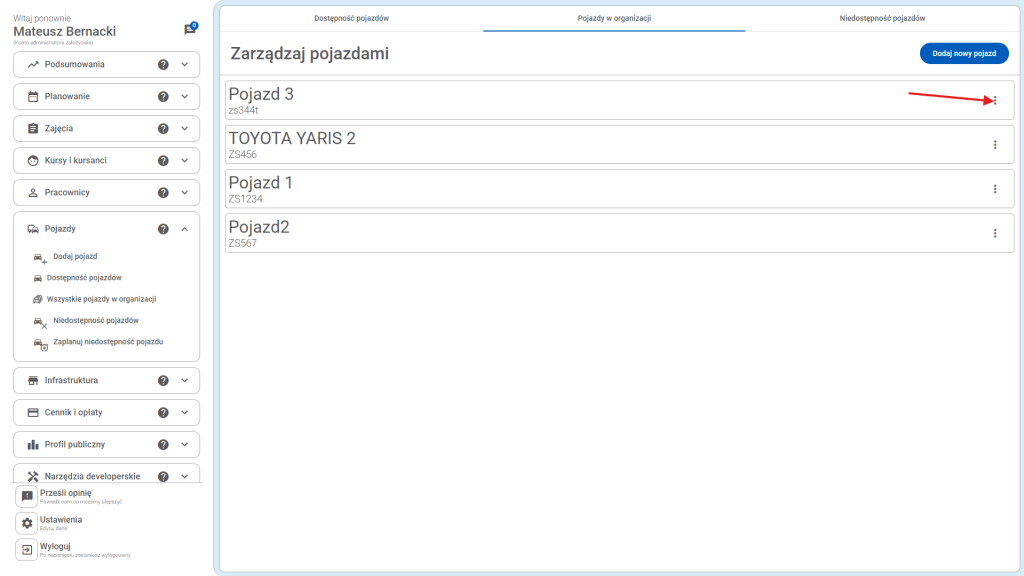The width and height of the screenshot is (1024, 576).
Task: Click help icon beside Kursy i kursanci
Action: [x=163, y=161]
